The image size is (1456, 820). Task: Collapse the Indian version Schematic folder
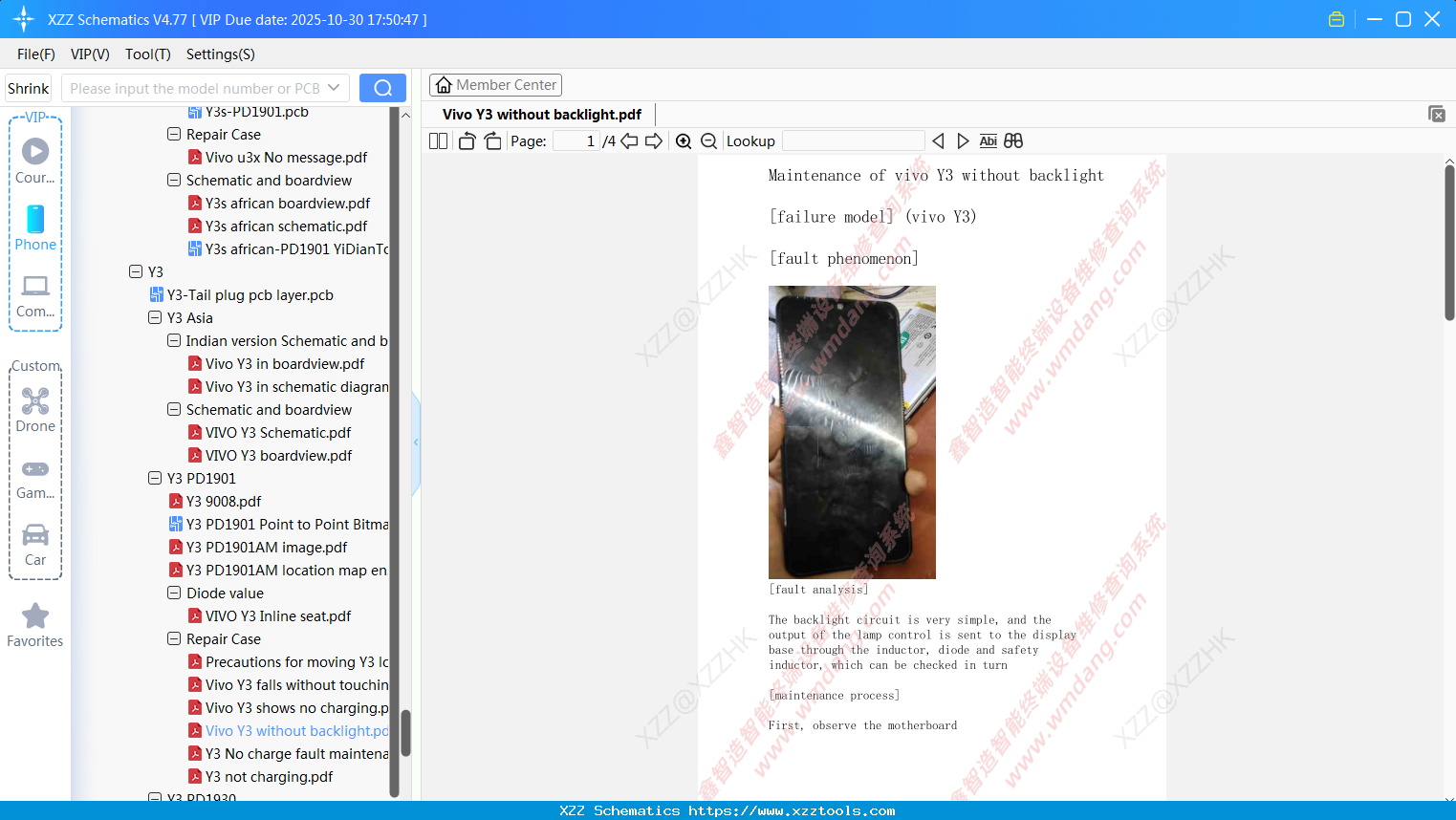click(x=174, y=341)
